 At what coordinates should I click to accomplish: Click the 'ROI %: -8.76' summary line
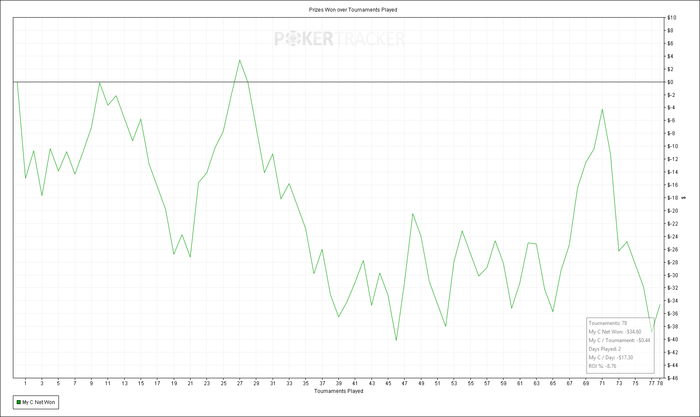click(602, 366)
